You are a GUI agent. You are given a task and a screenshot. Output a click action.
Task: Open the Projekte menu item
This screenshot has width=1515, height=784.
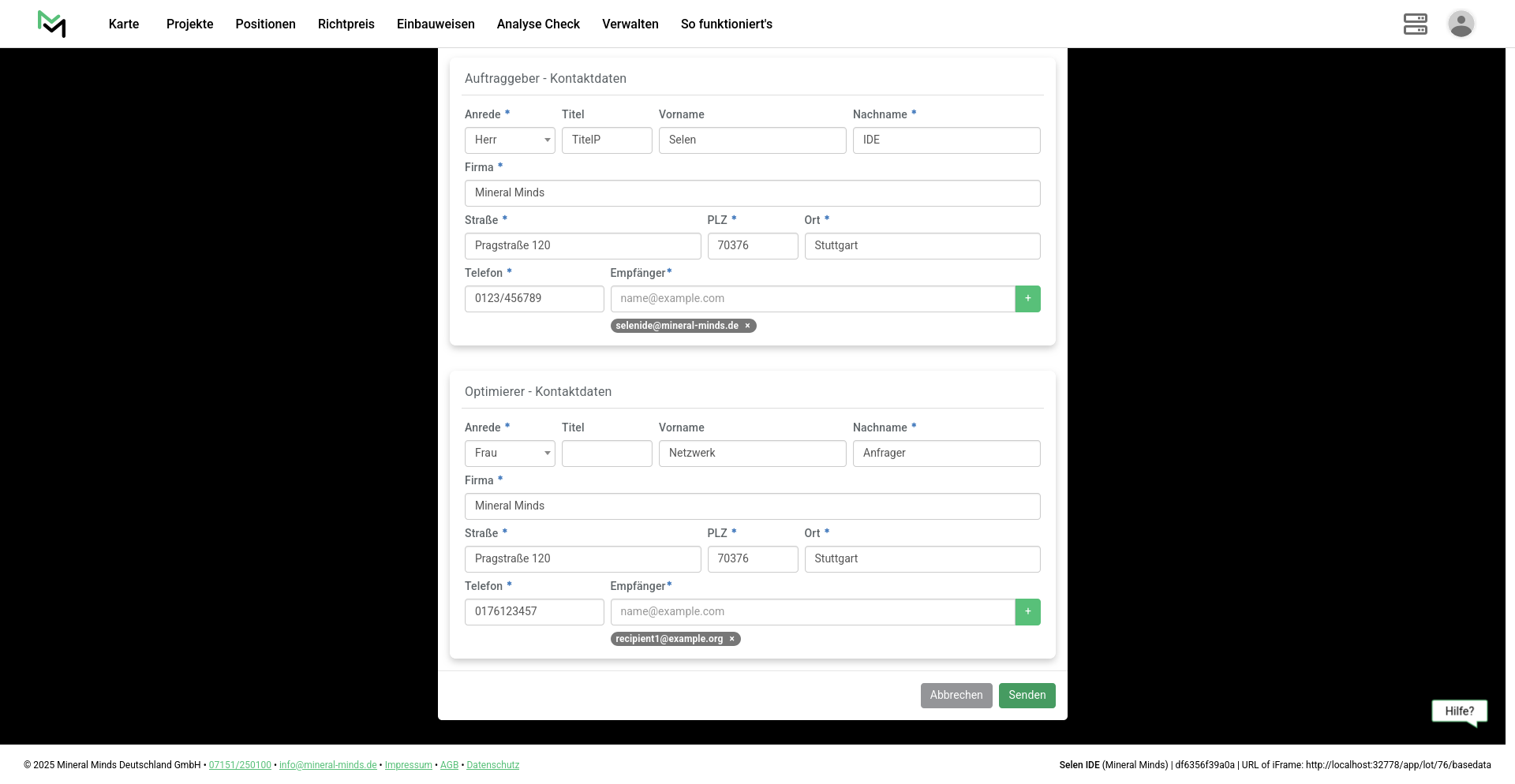[189, 24]
